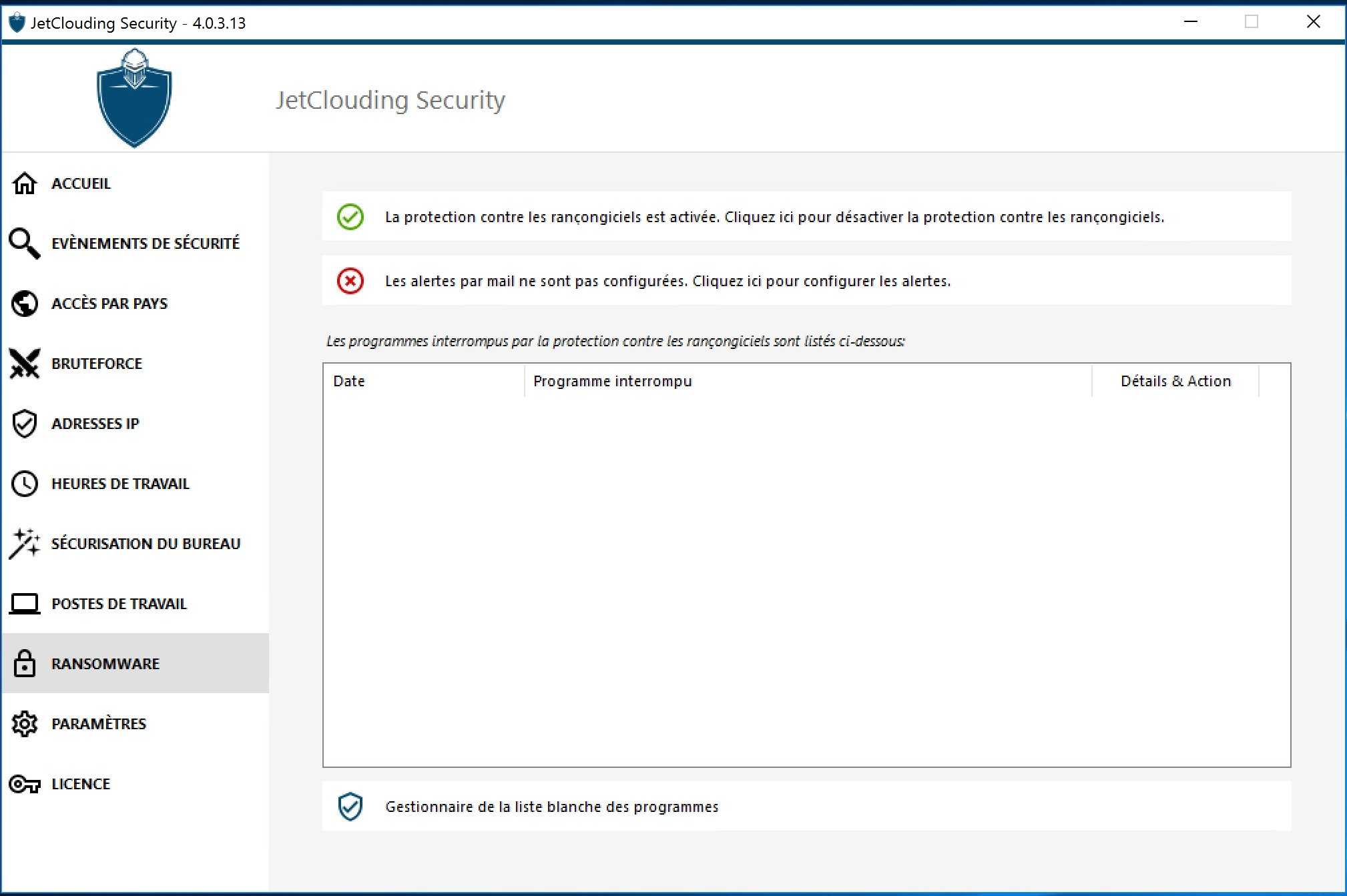Image resolution: width=1347 pixels, height=896 pixels.
Task: Click the home icon beside Accueil
Action: point(25,183)
